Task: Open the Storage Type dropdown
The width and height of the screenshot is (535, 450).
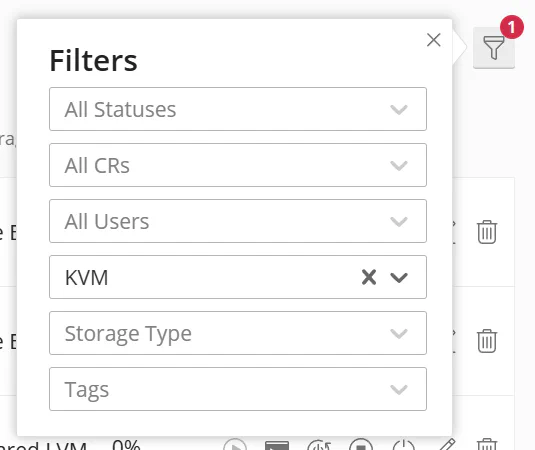Action: tap(238, 333)
